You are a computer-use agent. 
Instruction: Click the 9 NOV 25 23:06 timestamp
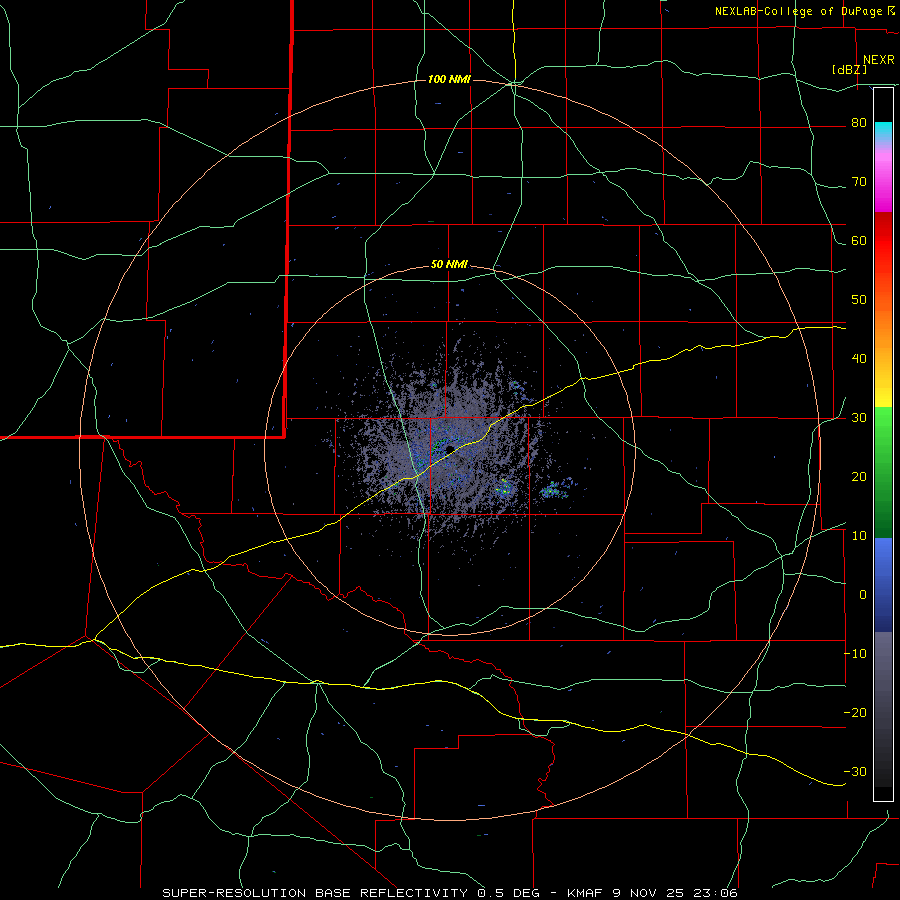pyautogui.click(x=675, y=893)
